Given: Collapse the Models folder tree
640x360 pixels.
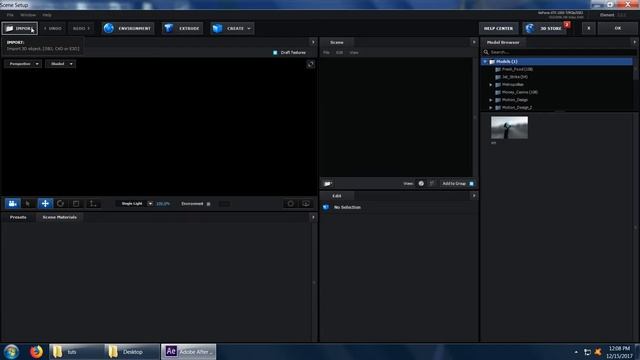Looking at the screenshot, I should pyautogui.click(x=485, y=62).
